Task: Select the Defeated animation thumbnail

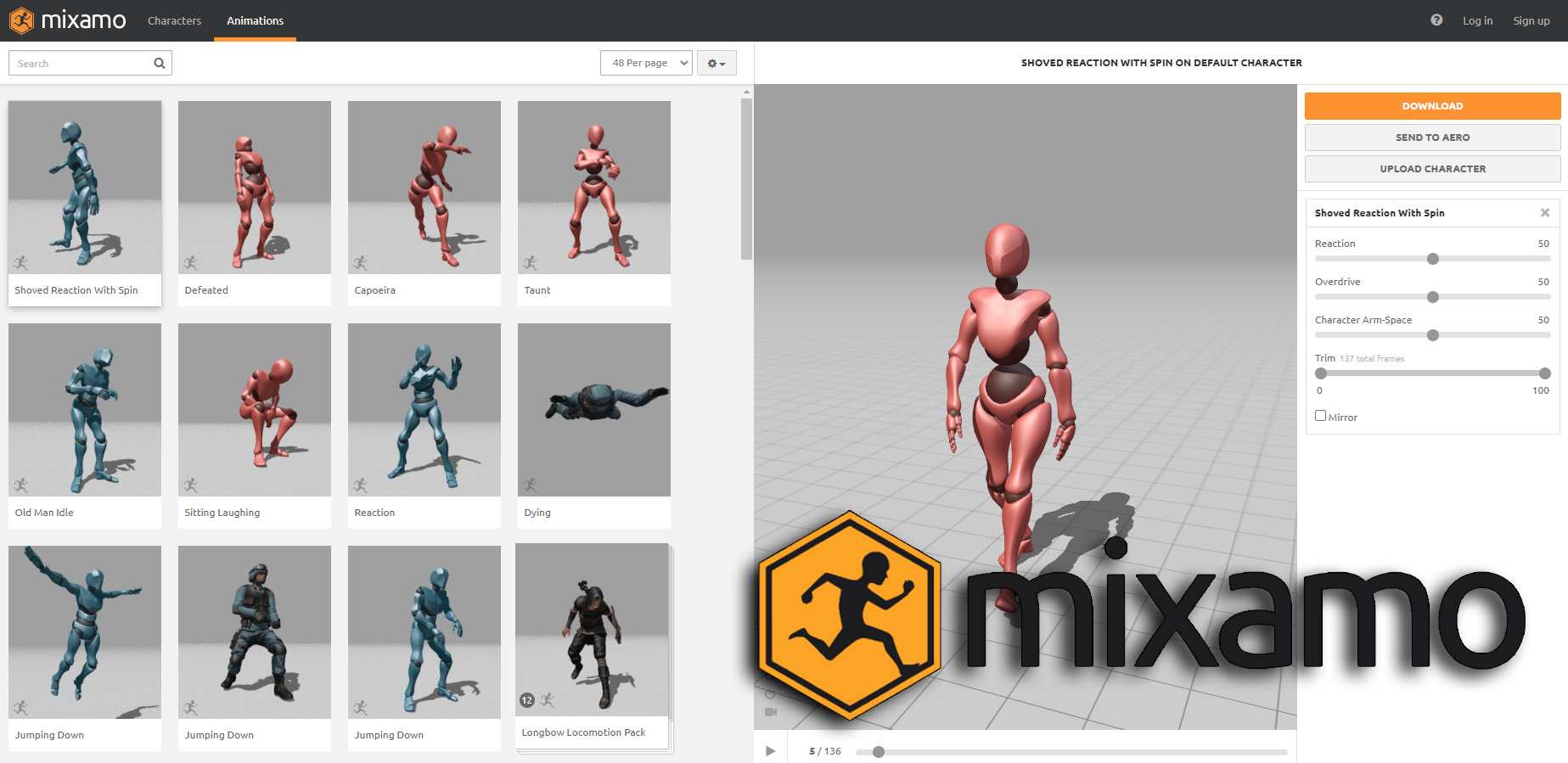Action: [255, 188]
